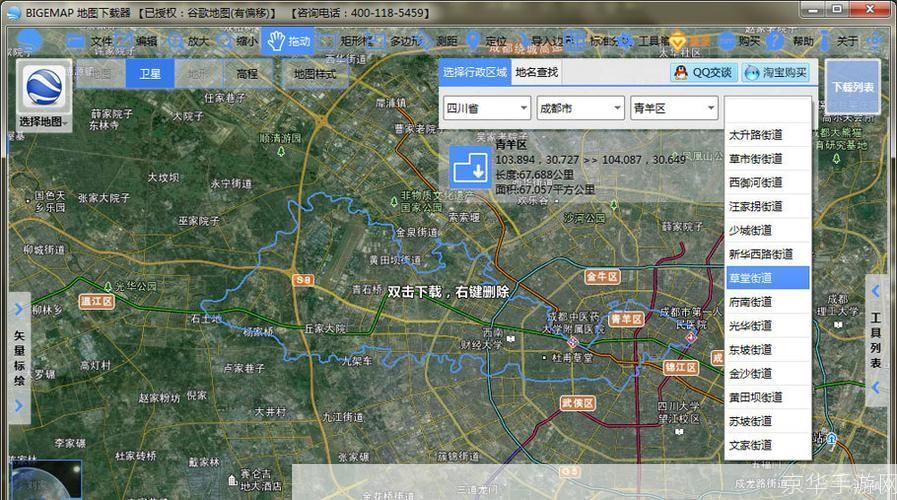Click upper arrow on 工具列表 panel
The height and width of the screenshot is (500, 897).
click(876, 291)
